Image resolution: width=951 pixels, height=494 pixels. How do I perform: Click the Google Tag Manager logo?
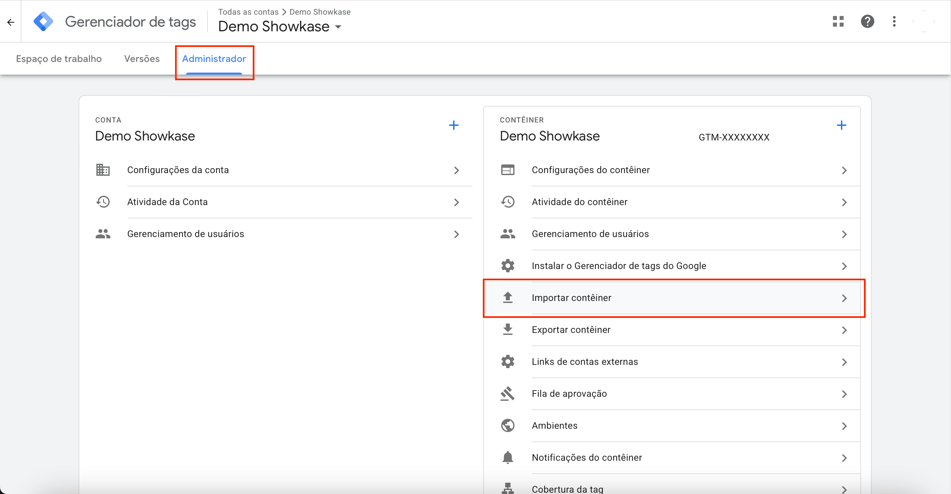(x=43, y=21)
